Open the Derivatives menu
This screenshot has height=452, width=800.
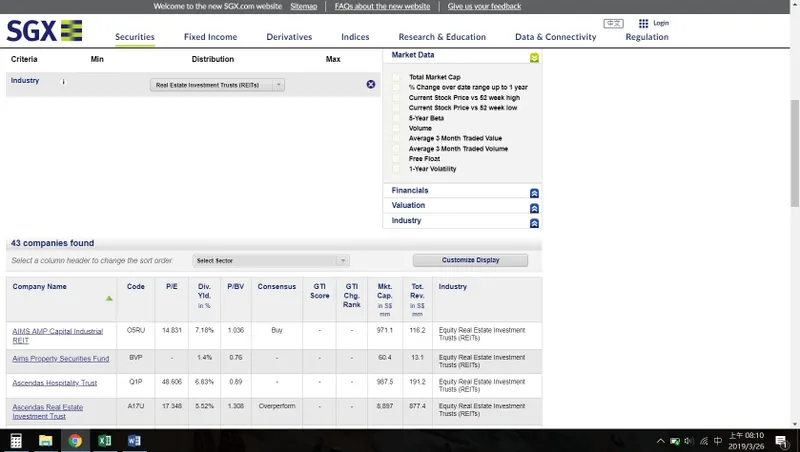click(x=289, y=37)
